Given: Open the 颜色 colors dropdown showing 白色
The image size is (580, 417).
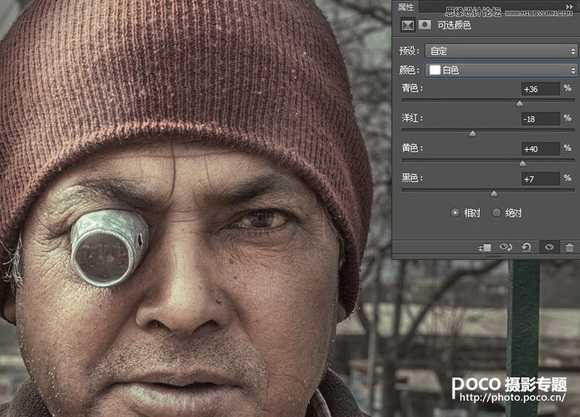Looking at the screenshot, I should (x=502, y=70).
